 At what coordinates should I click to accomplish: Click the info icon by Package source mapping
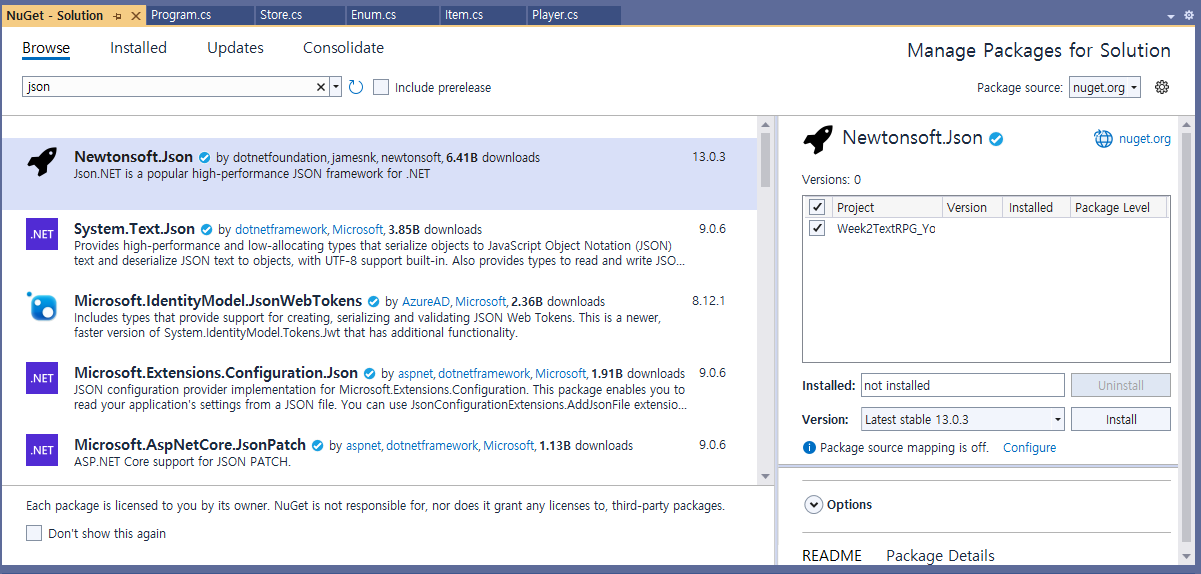click(x=809, y=448)
